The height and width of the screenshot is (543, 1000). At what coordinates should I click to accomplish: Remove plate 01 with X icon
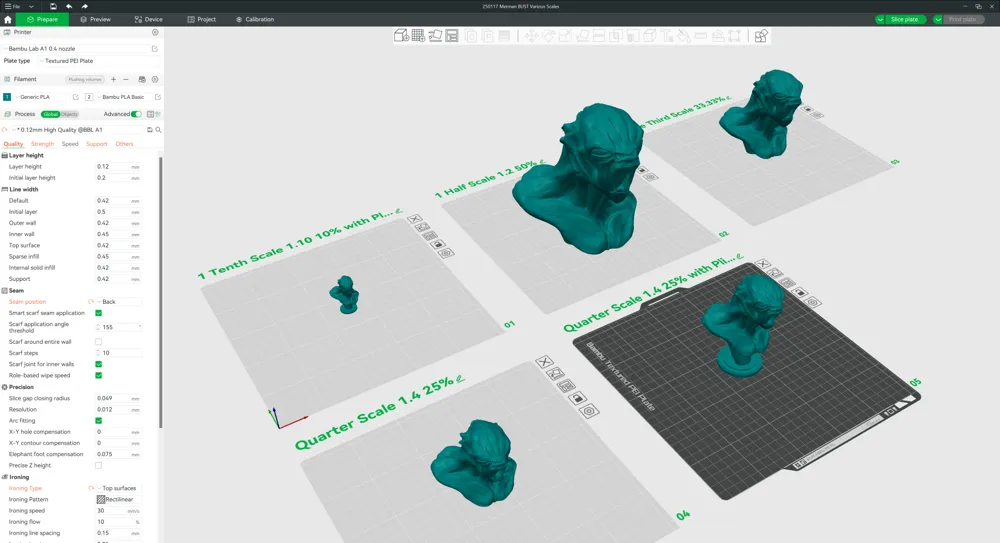[415, 219]
